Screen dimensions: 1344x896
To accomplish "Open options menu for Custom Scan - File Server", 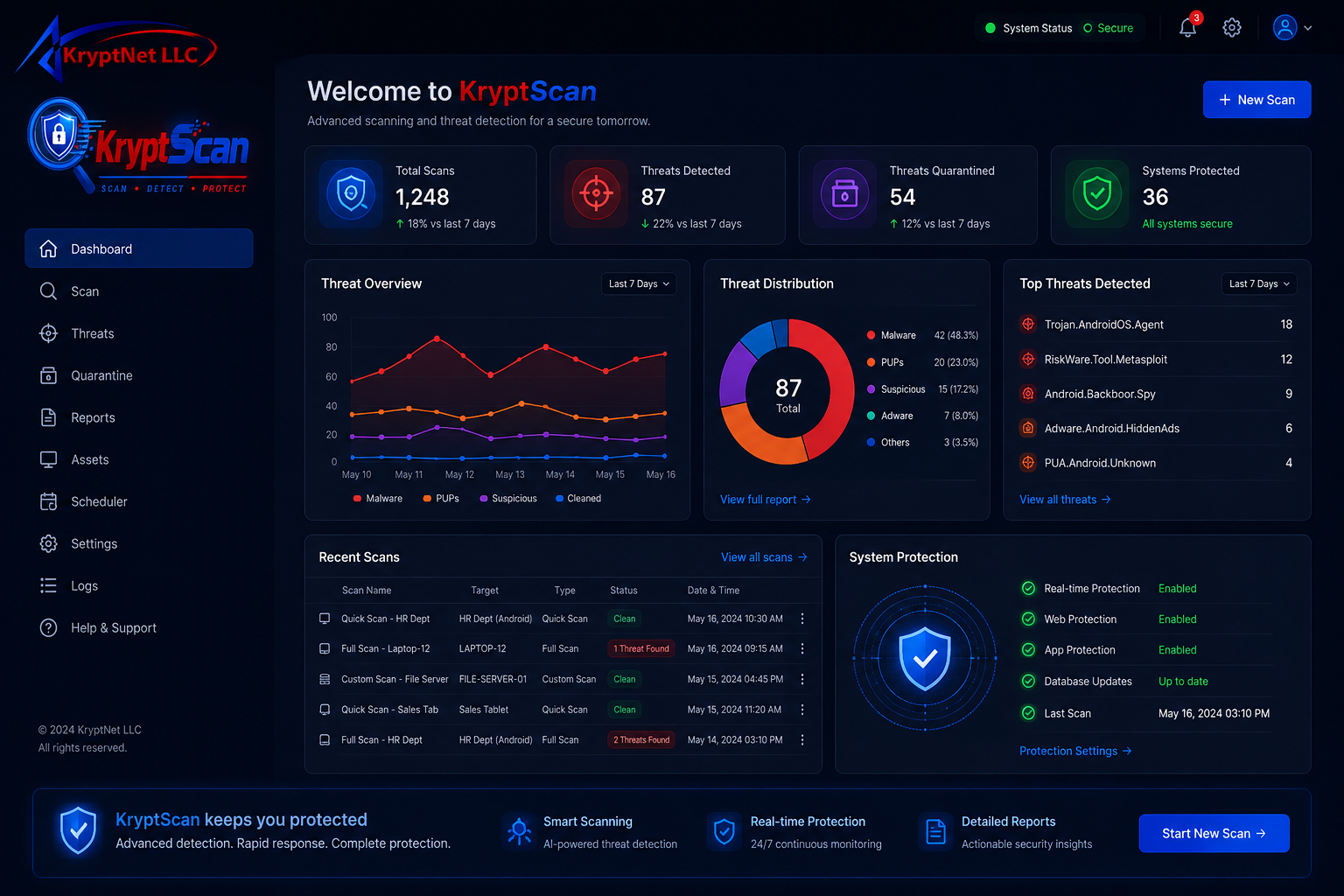I will [802, 679].
